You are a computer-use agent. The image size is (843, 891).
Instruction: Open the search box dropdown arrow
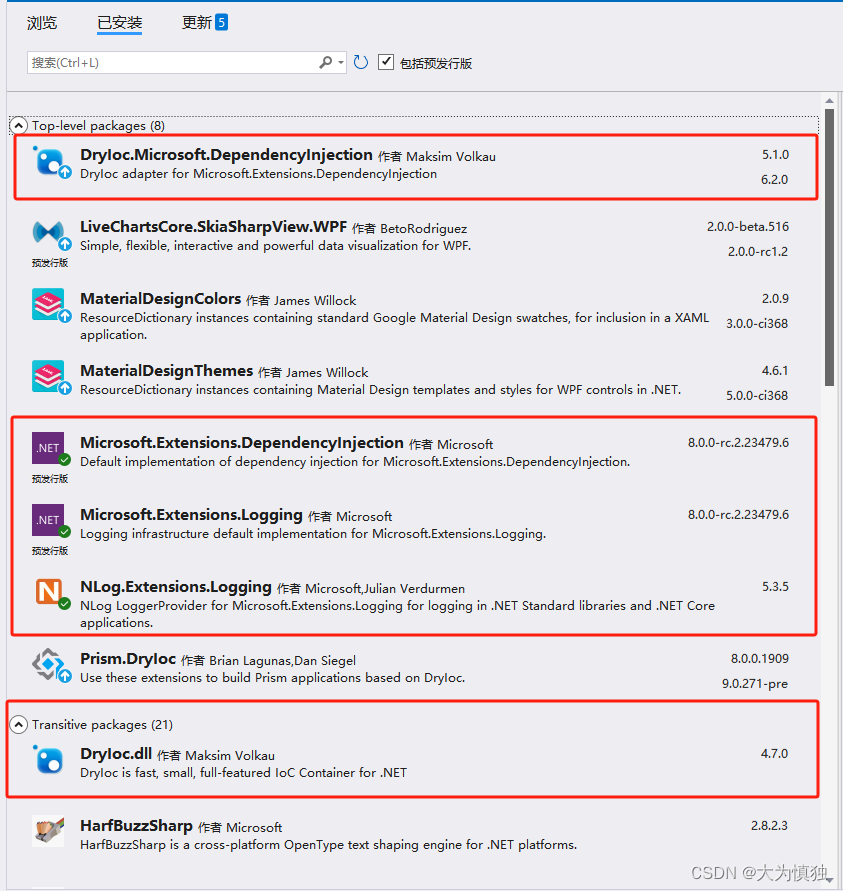click(x=341, y=61)
